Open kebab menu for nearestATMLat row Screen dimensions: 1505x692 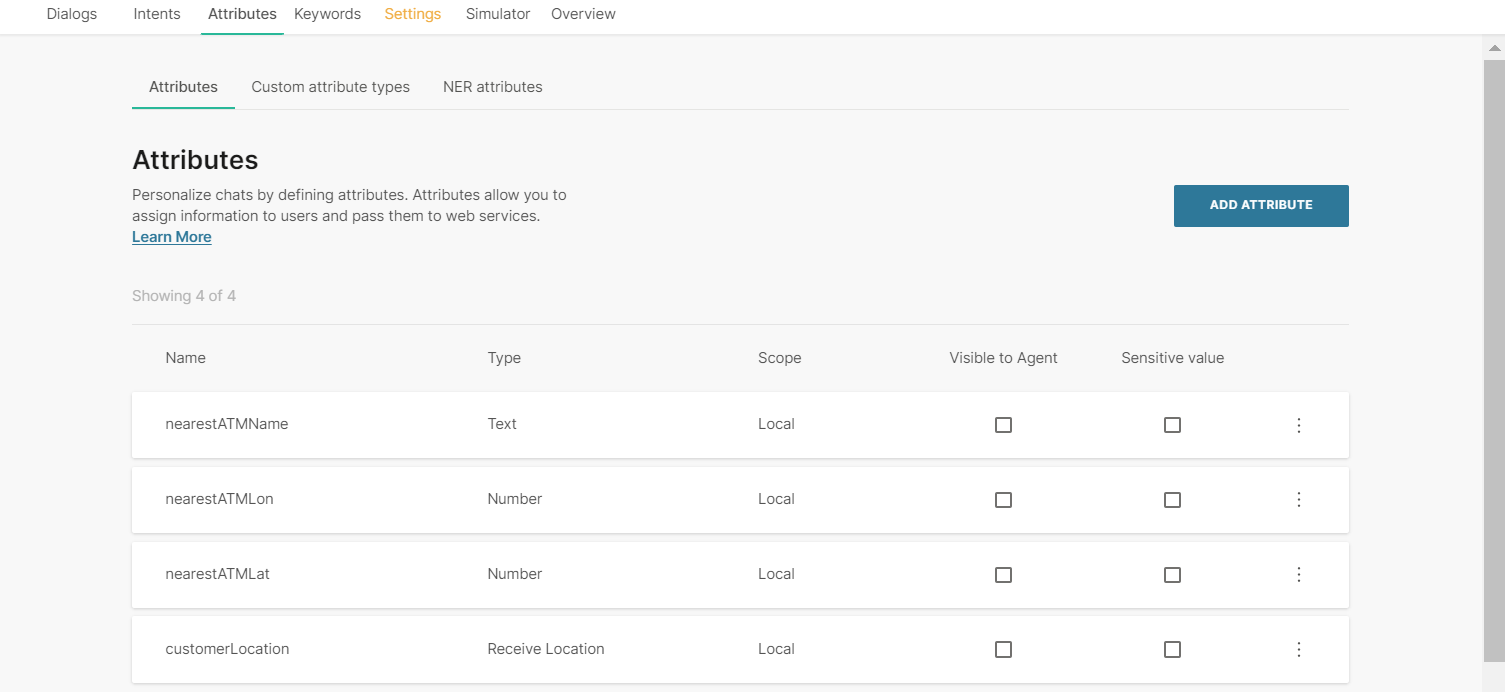point(1299,575)
